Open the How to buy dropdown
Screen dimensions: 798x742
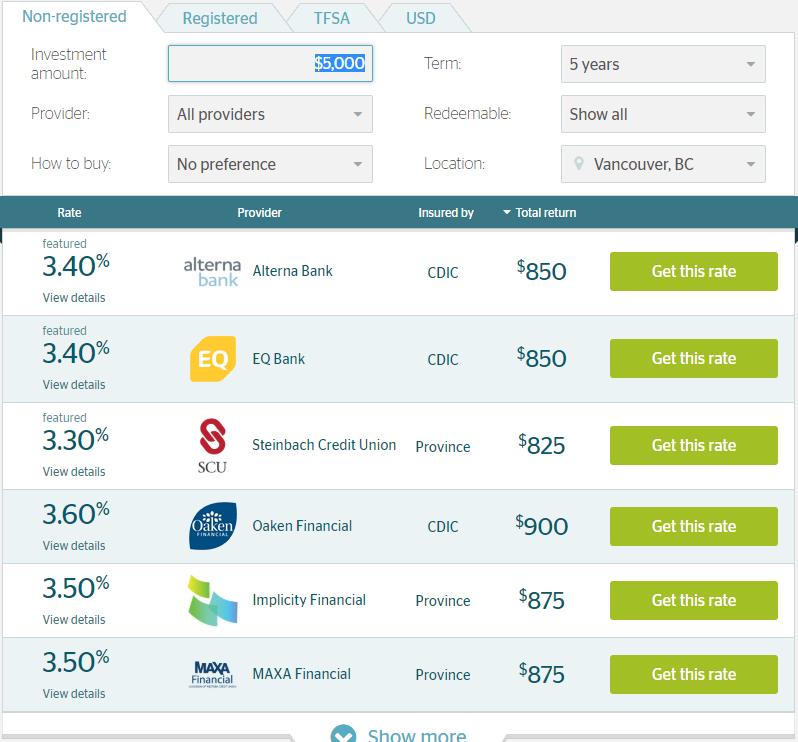point(270,164)
